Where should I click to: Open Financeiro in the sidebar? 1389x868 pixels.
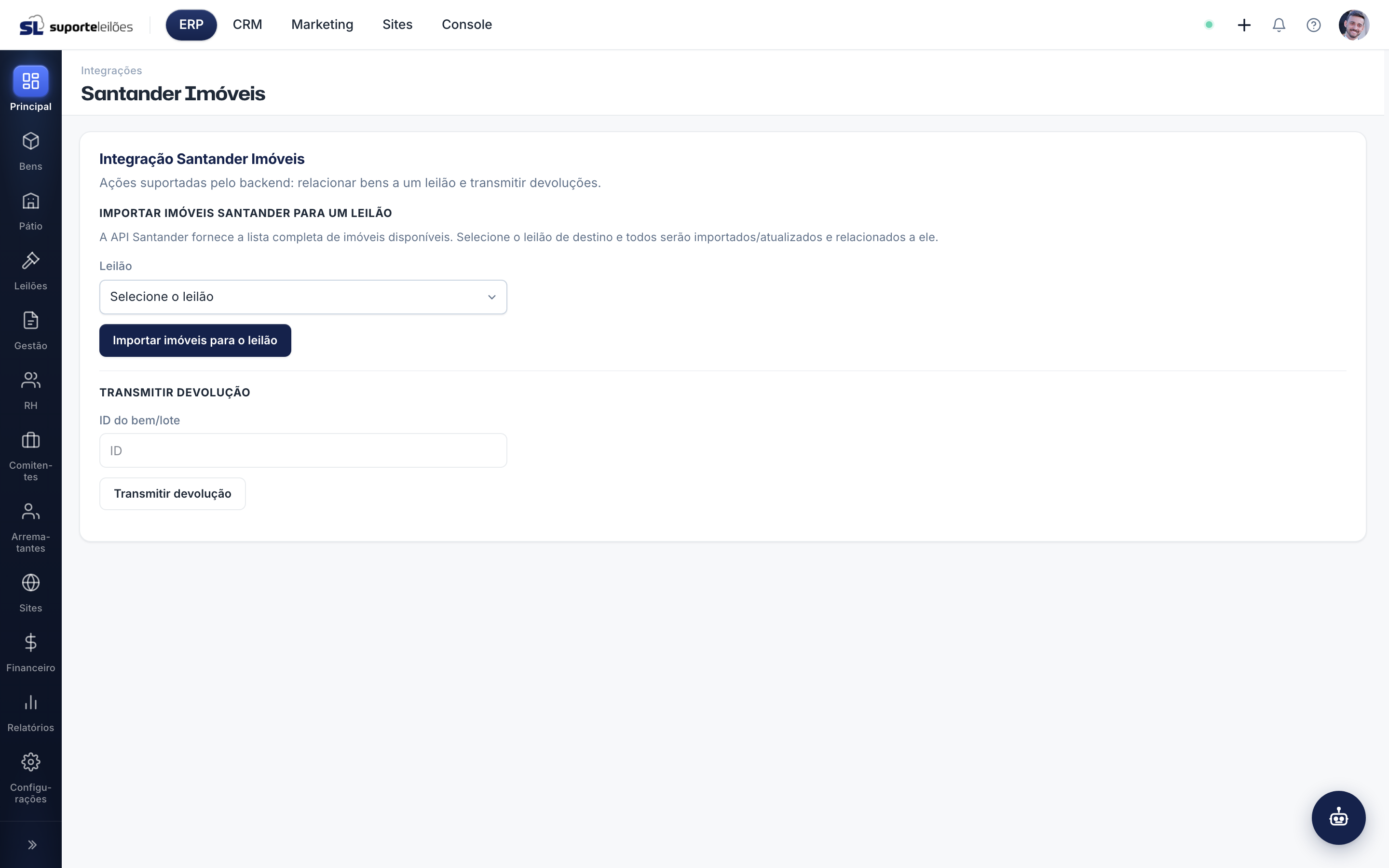point(30,653)
